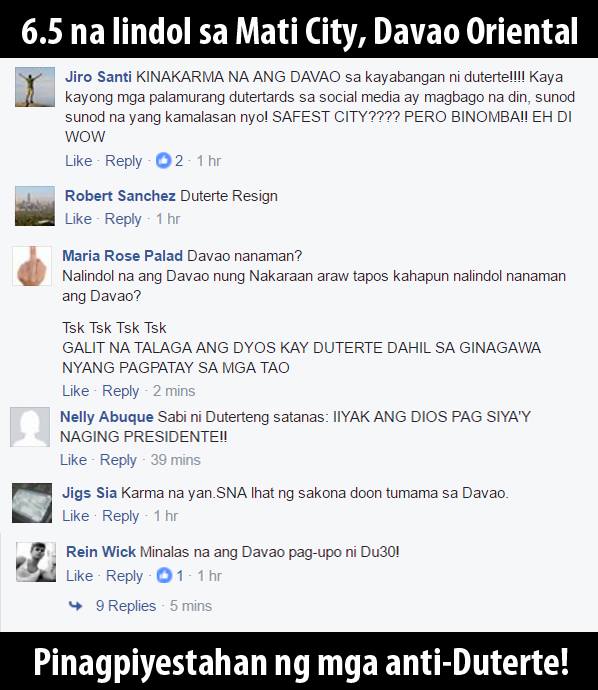Open Jigs Sia's profile picture
This screenshot has width=598, height=690.
[32, 503]
